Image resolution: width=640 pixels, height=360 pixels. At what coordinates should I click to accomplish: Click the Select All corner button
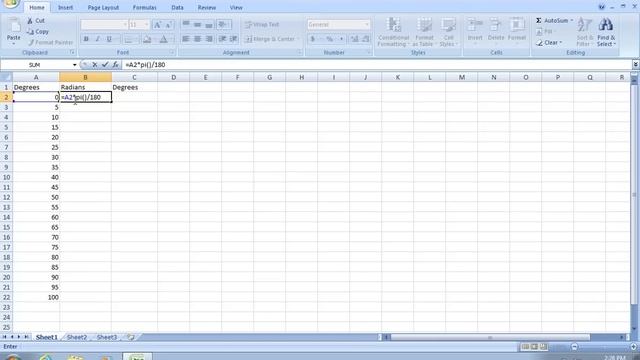click(6, 77)
